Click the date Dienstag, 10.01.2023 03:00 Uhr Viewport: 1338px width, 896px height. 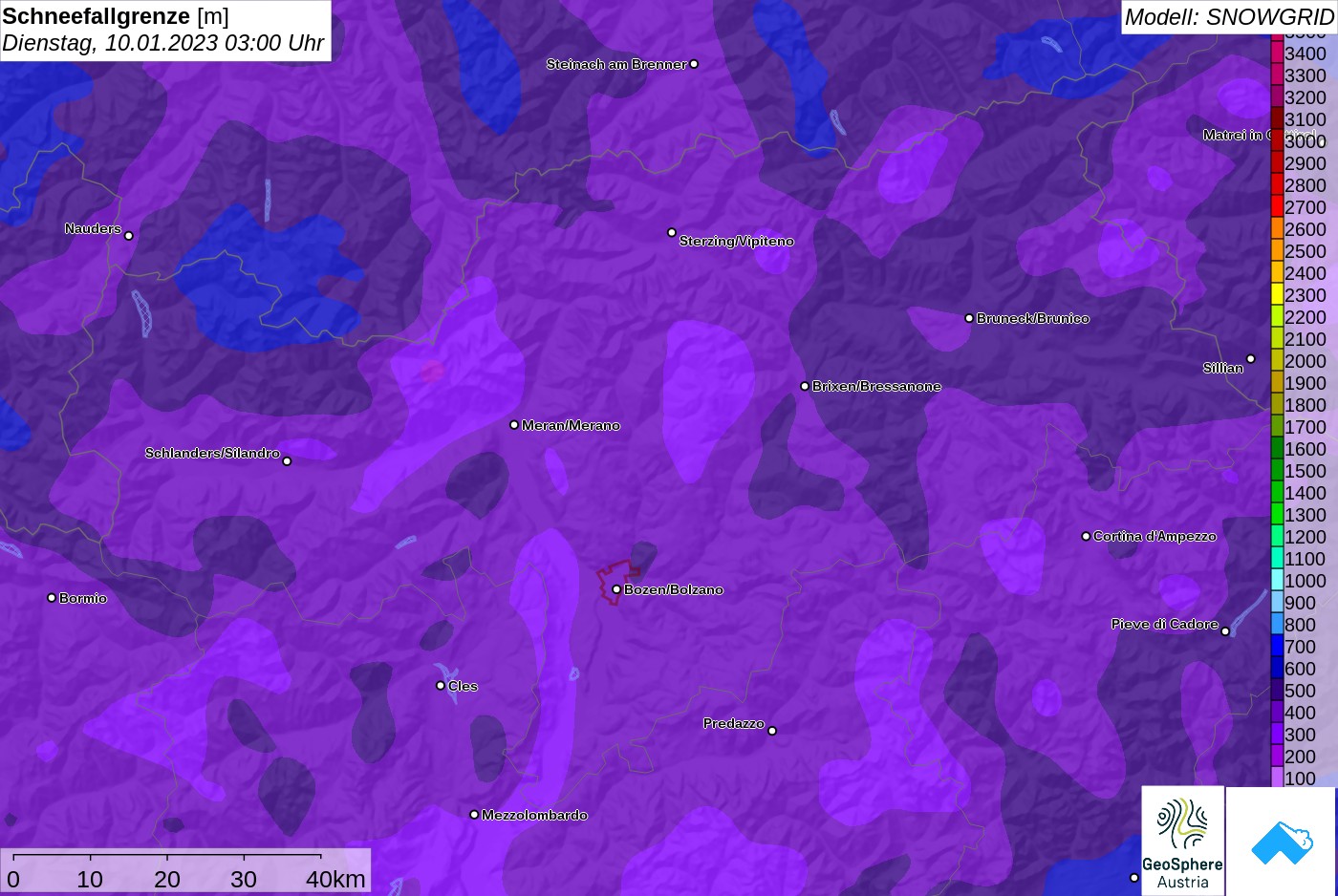(163, 43)
